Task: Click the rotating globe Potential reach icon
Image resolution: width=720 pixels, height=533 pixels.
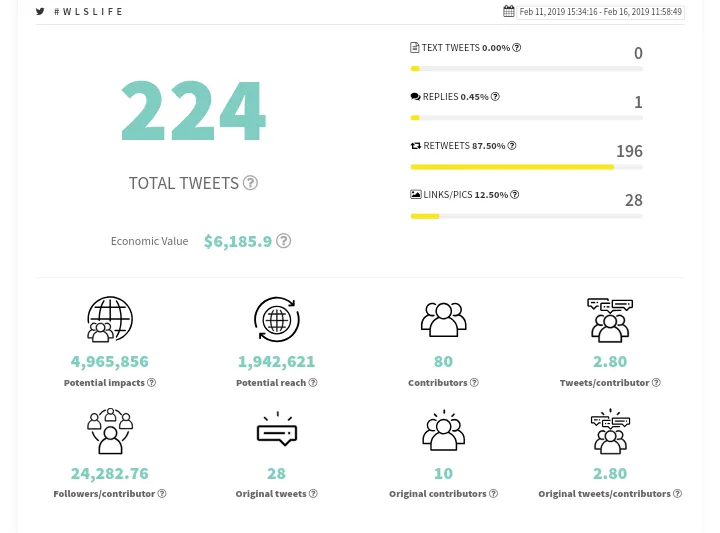Action: click(276, 319)
